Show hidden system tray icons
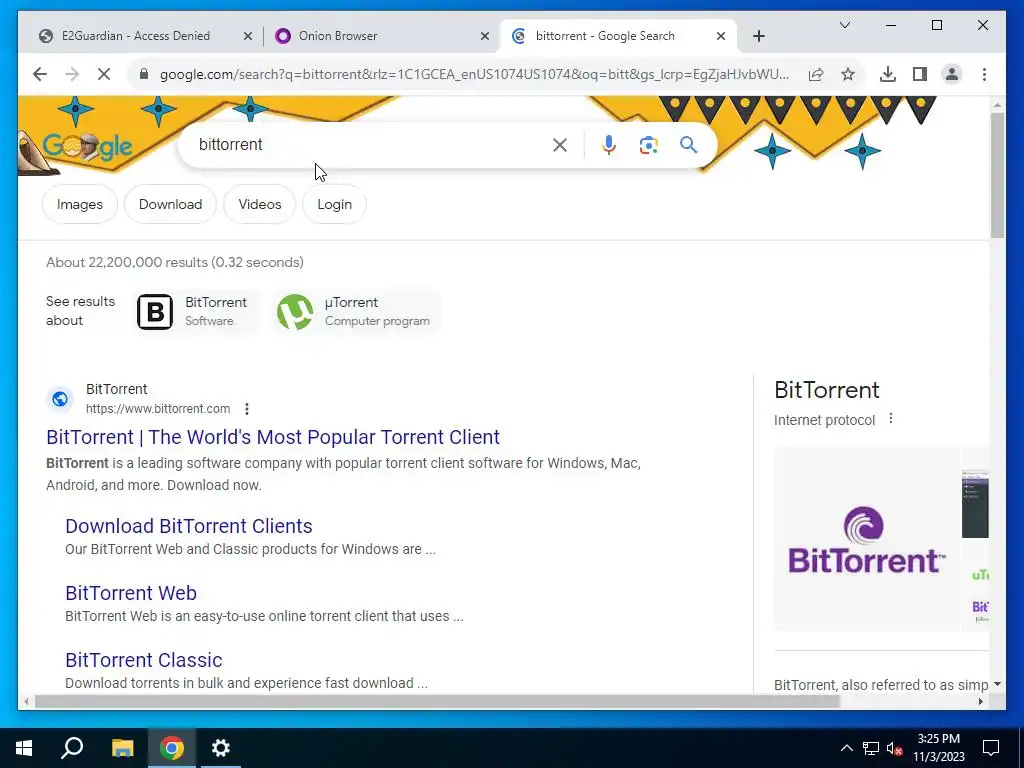This screenshot has height=768, width=1024. 846,748
